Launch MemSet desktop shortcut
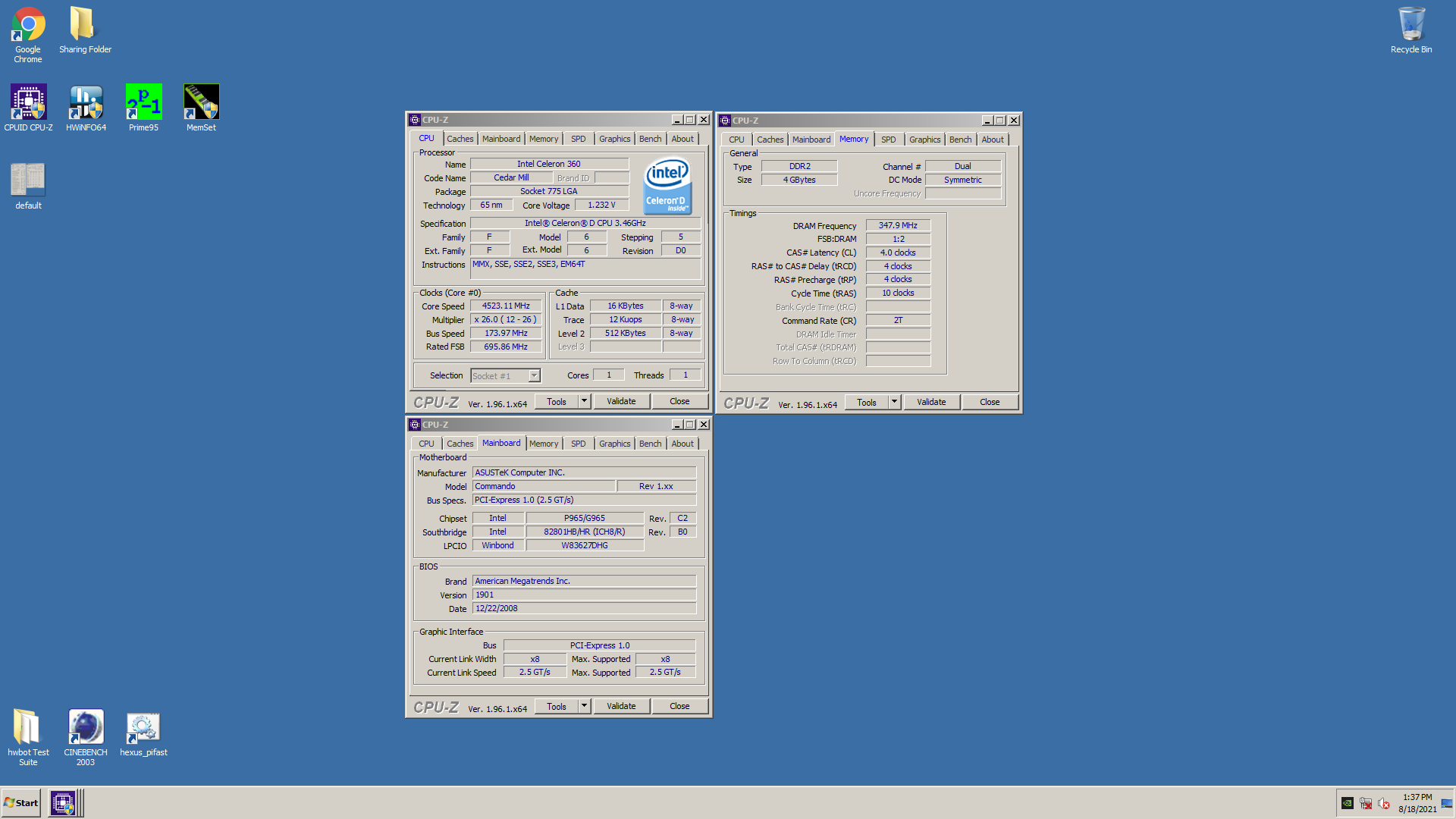Screen dimensions: 1456x819 click(x=201, y=108)
